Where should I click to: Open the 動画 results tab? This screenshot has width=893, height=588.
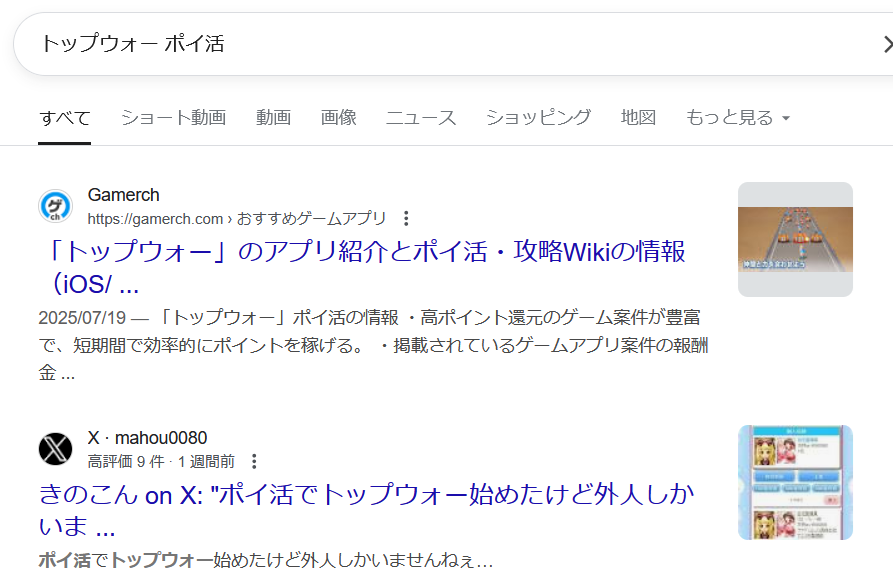pyautogui.click(x=273, y=118)
